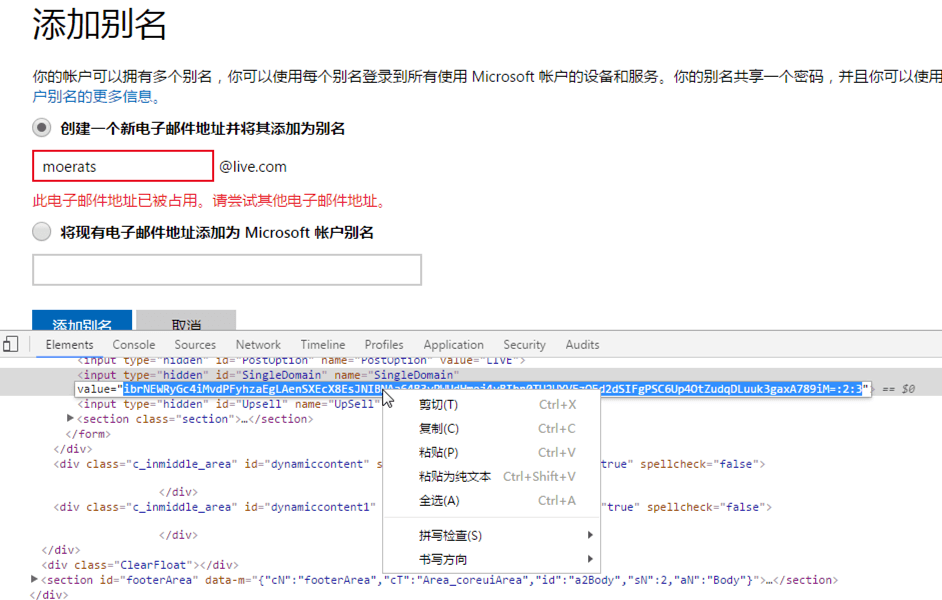942x600 pixels.
Task: Click the 取消 cancel button
Action: point(186,321)
